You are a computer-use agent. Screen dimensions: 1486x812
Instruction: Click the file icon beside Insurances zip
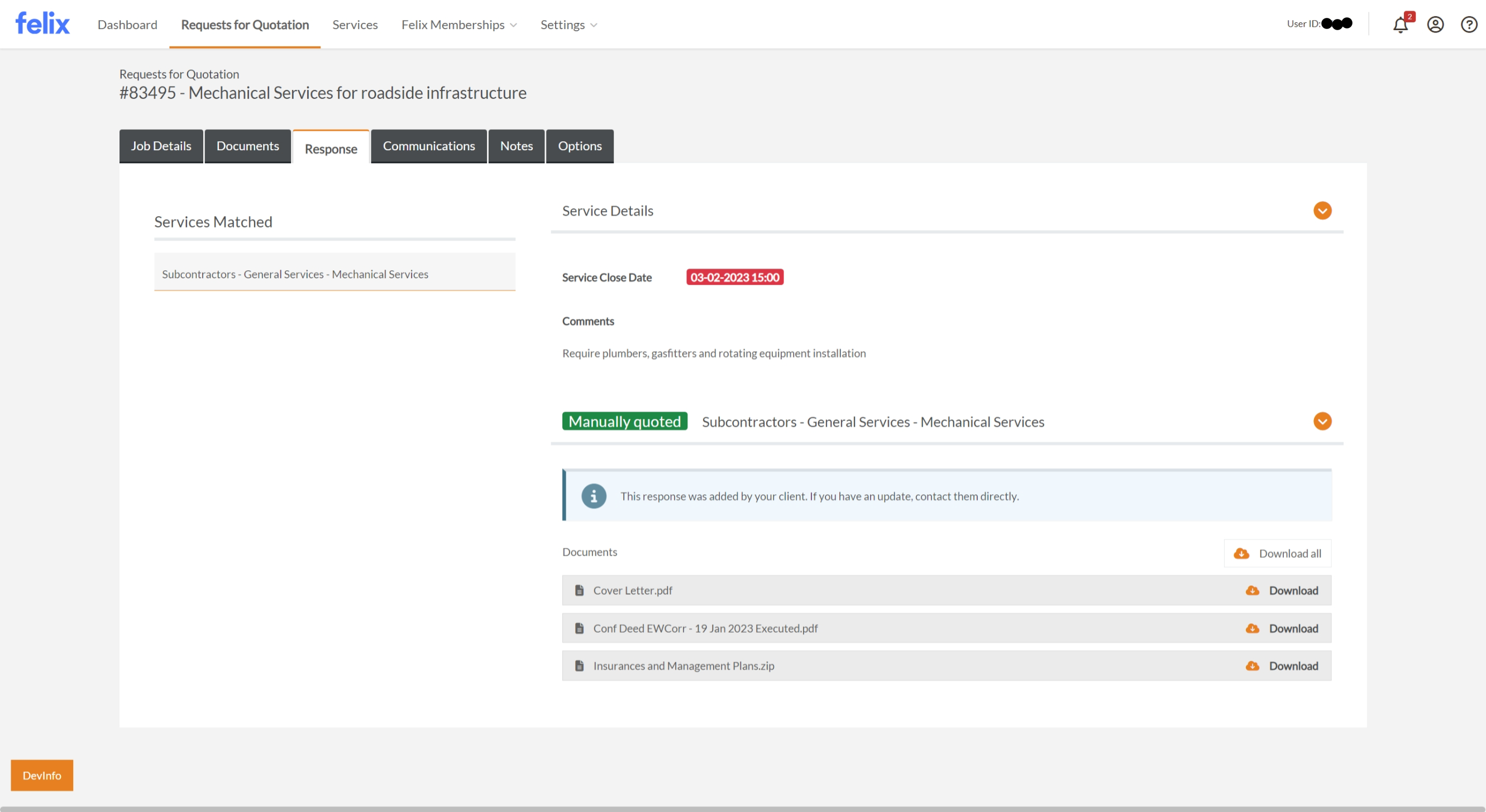(579, 666)
